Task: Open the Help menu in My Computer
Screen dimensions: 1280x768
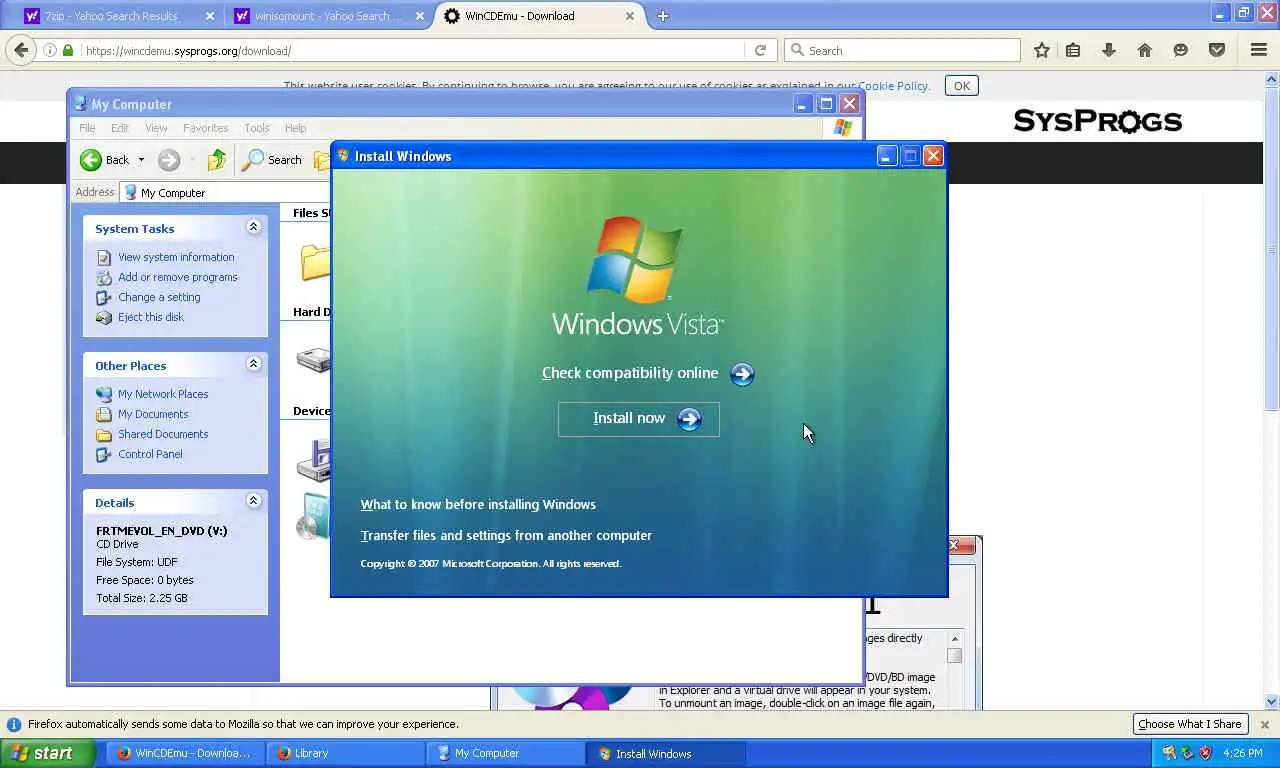Action: pos(295,128)
